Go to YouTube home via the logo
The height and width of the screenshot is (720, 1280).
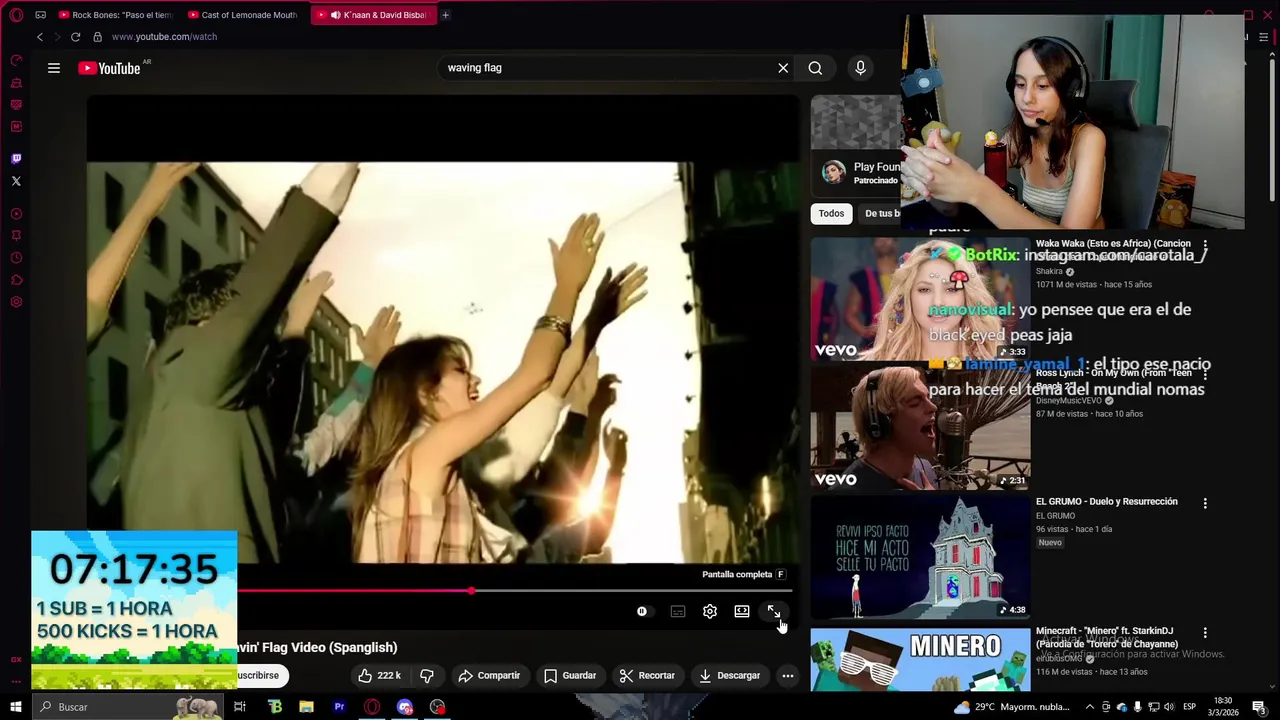coord(109,68)
